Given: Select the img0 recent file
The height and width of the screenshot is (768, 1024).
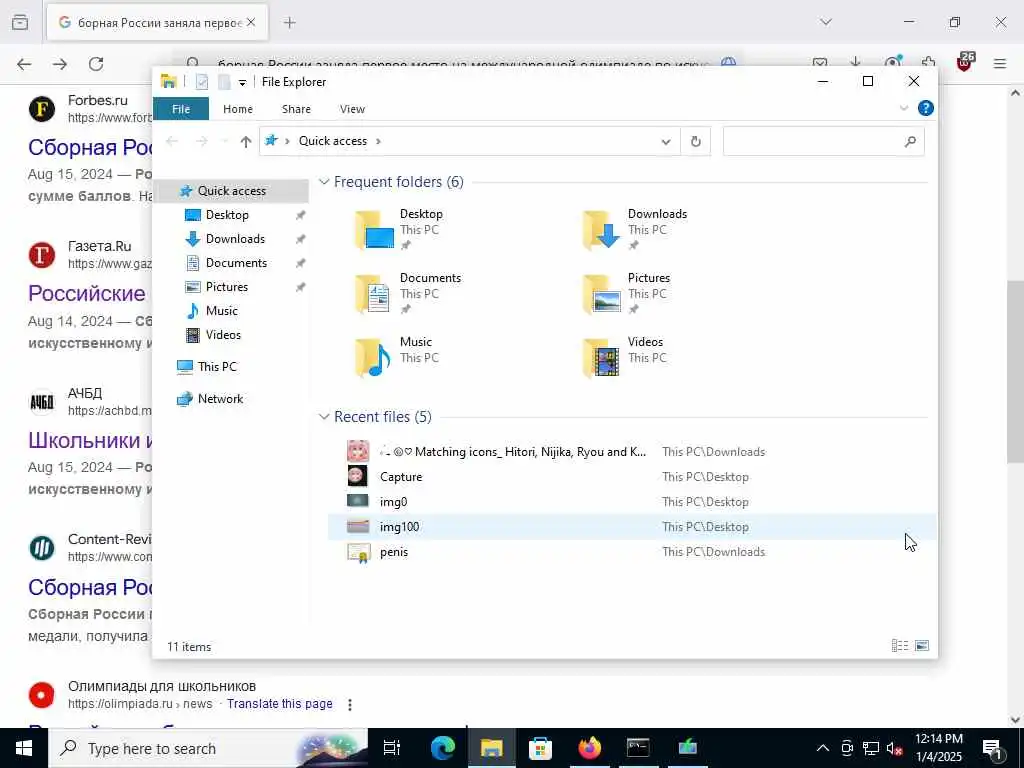Looking at the screenshot, I should 631,502.
